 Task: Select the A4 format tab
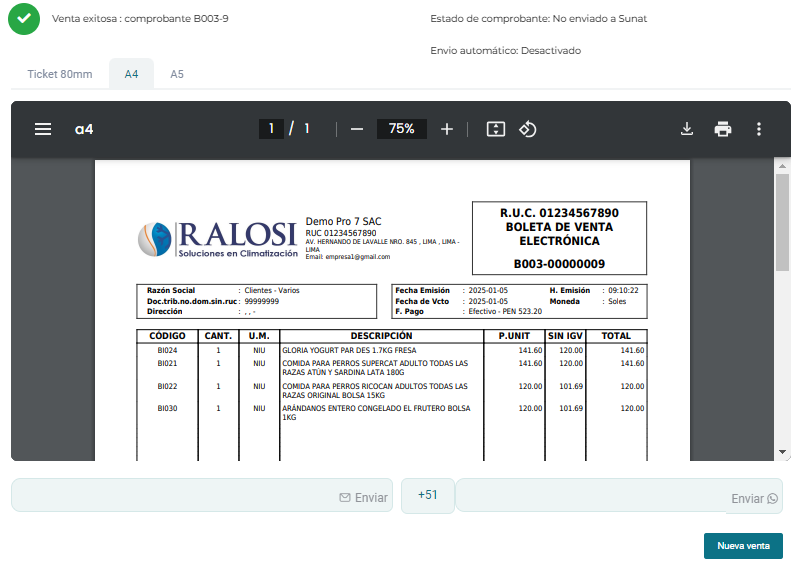point(131,74)
